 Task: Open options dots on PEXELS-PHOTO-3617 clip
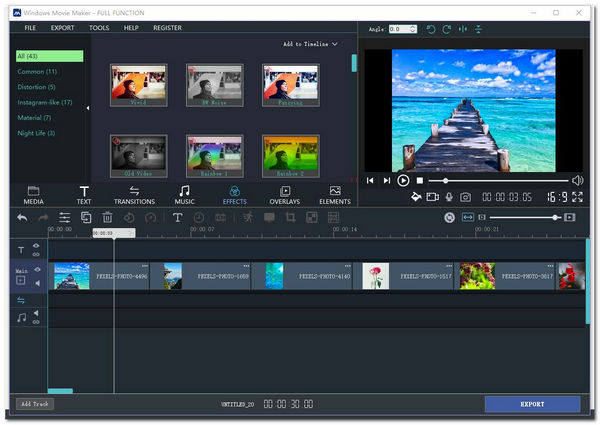(550, 265)
